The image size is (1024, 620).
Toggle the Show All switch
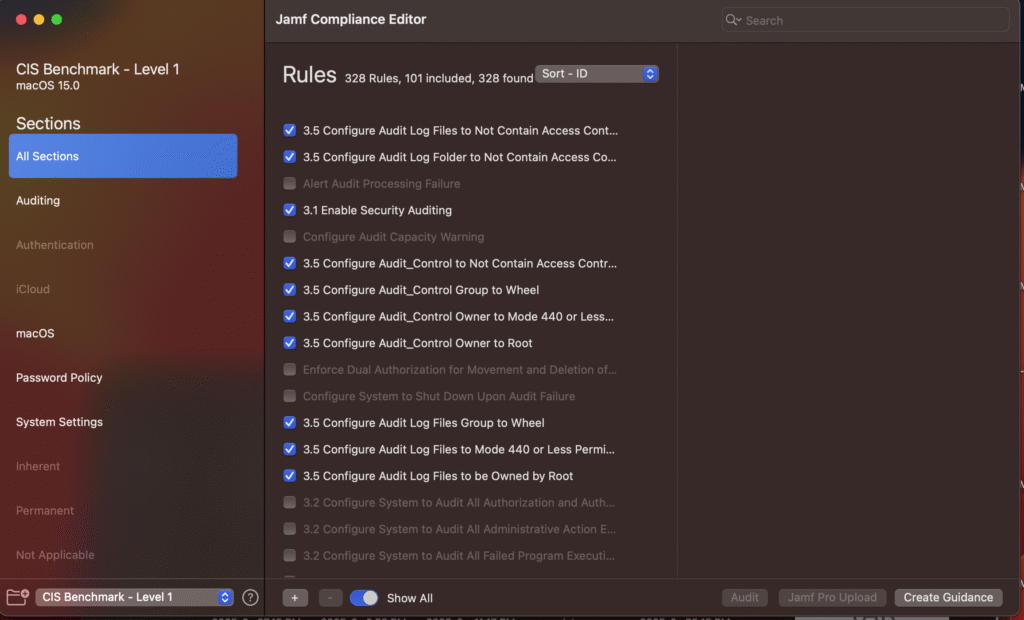[x=364, y=598]
